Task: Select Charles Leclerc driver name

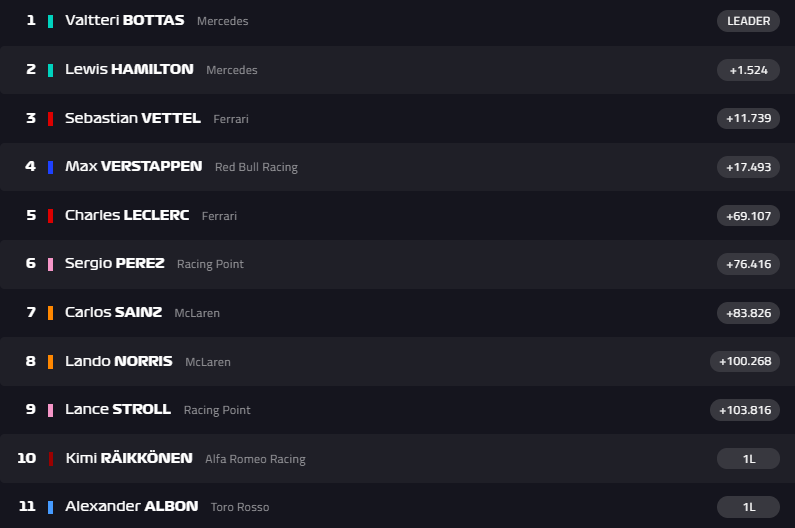Action: (x=128, y=215)
